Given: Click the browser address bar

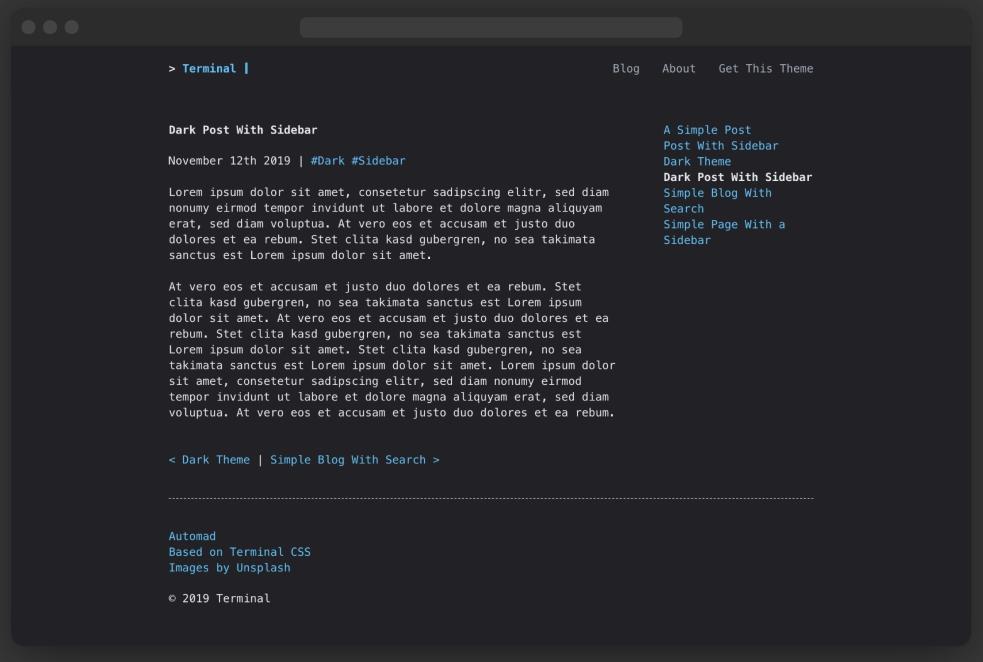Looking at the screenshot, I should (x=490, y=28).
